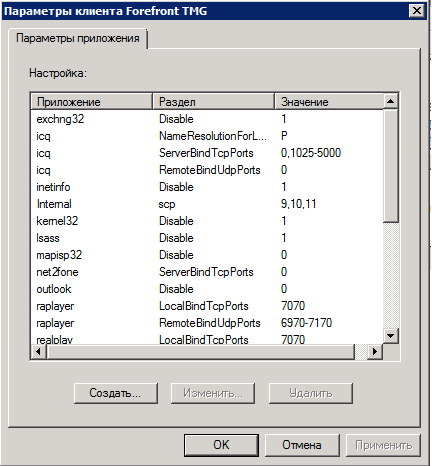The image size is (432, 466).
Task: Click the vertical scrollbar thumb
Action: (x=391, y=165)
